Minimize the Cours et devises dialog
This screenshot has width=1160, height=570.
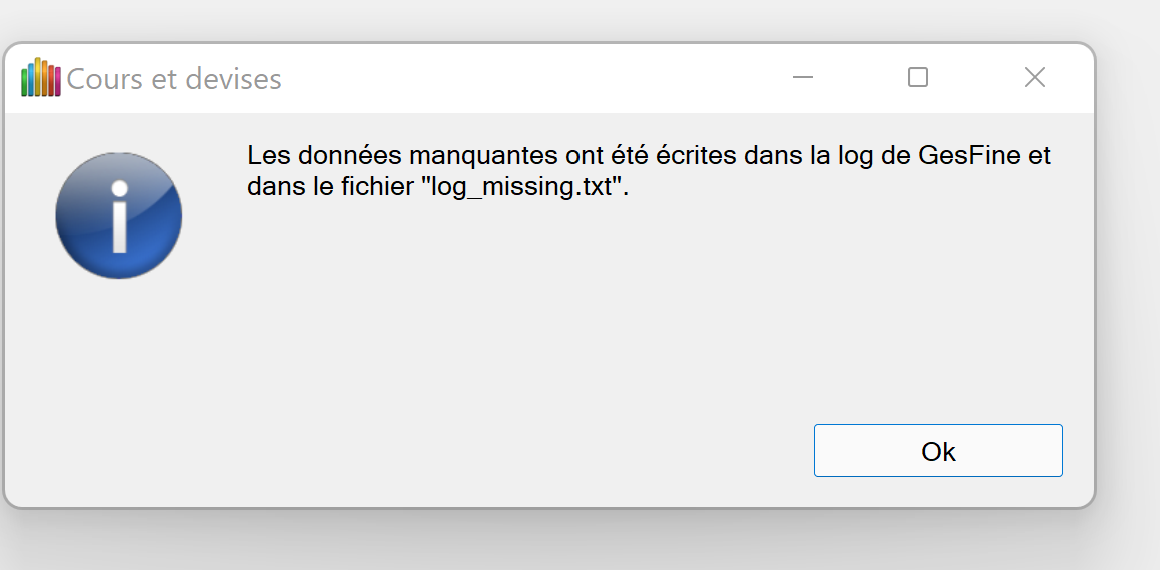[802, 78]
